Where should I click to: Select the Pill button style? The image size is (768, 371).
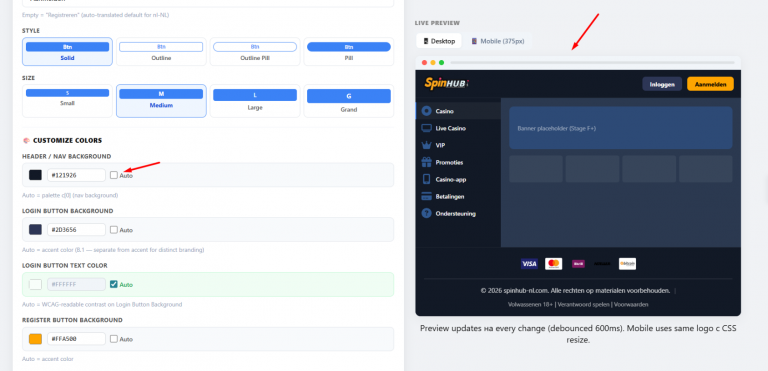click(349, 51)
